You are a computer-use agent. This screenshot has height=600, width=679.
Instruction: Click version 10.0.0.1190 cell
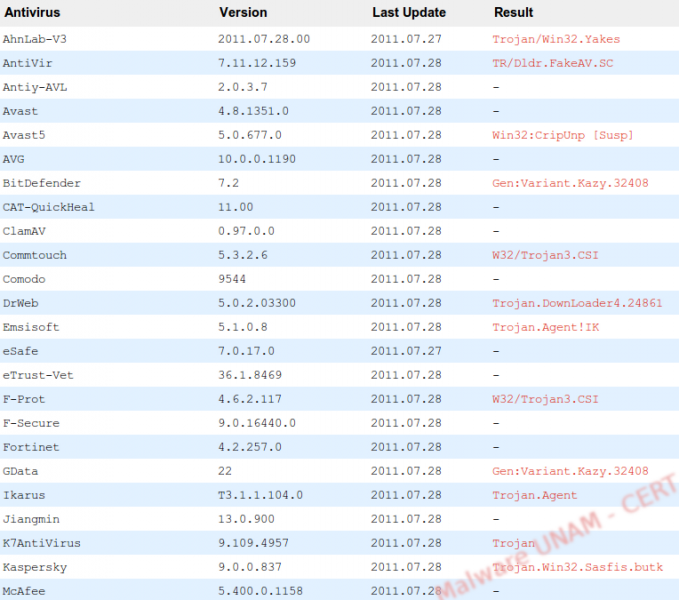coord(257,159)
